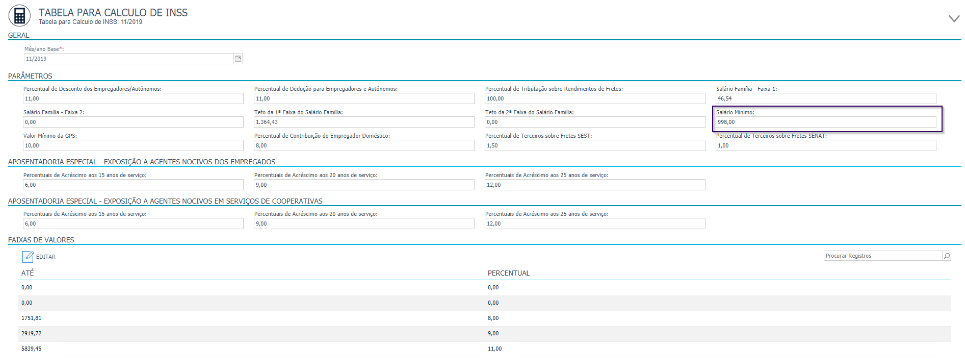Click the GERAL section heading
This screenshot has height=362, width=965.
click(x=18, y=36)
